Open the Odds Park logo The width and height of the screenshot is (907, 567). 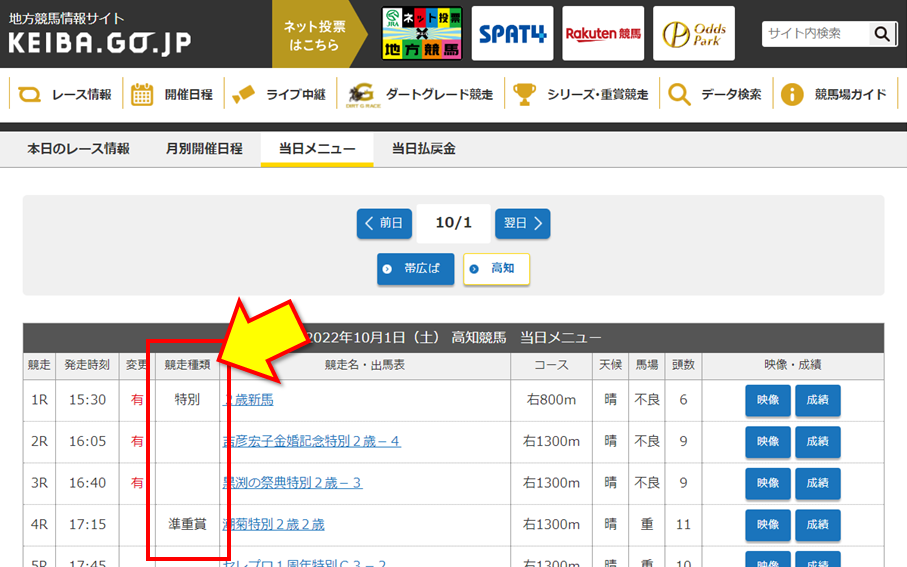694,34
